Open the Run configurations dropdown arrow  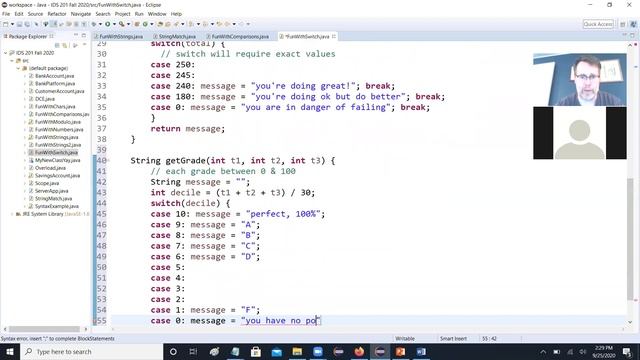point(114,24)
